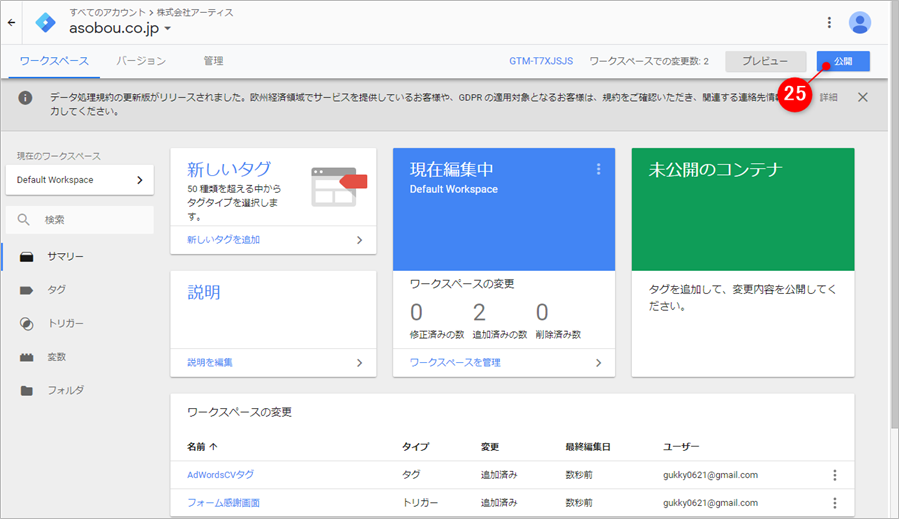Sort by 名前 using the arrow

coord(213,446)
